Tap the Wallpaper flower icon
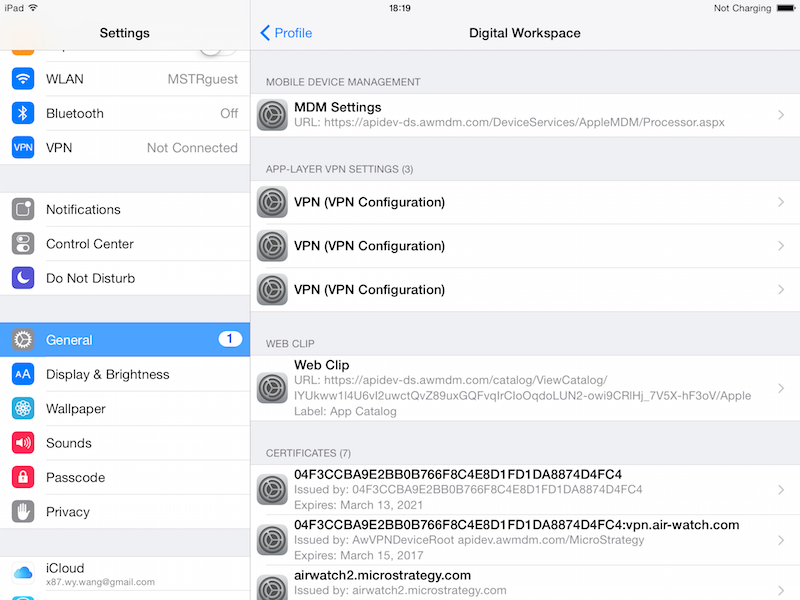Screen dimensions: 800x600 [23, 409]
